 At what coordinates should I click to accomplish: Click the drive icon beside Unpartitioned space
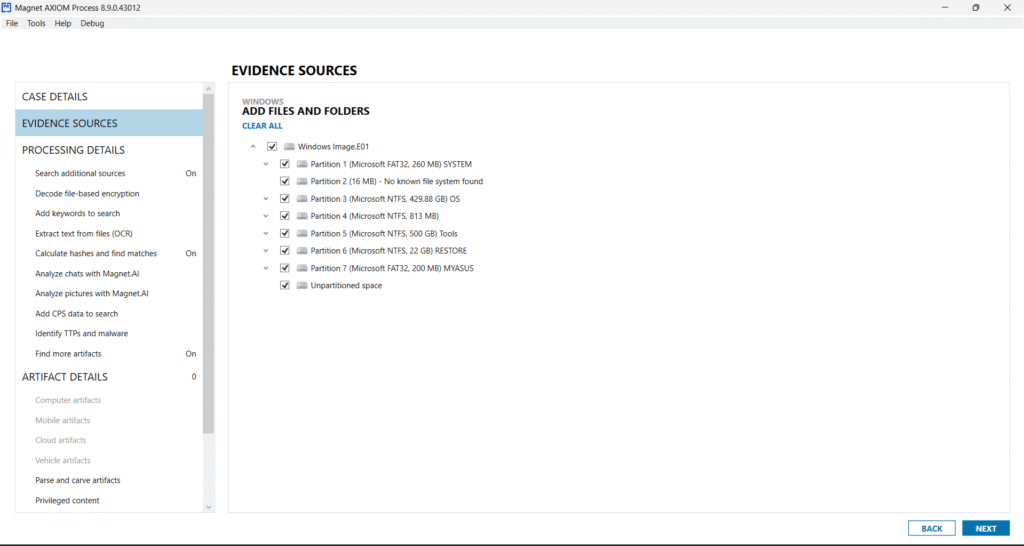(x=302, y=285)
